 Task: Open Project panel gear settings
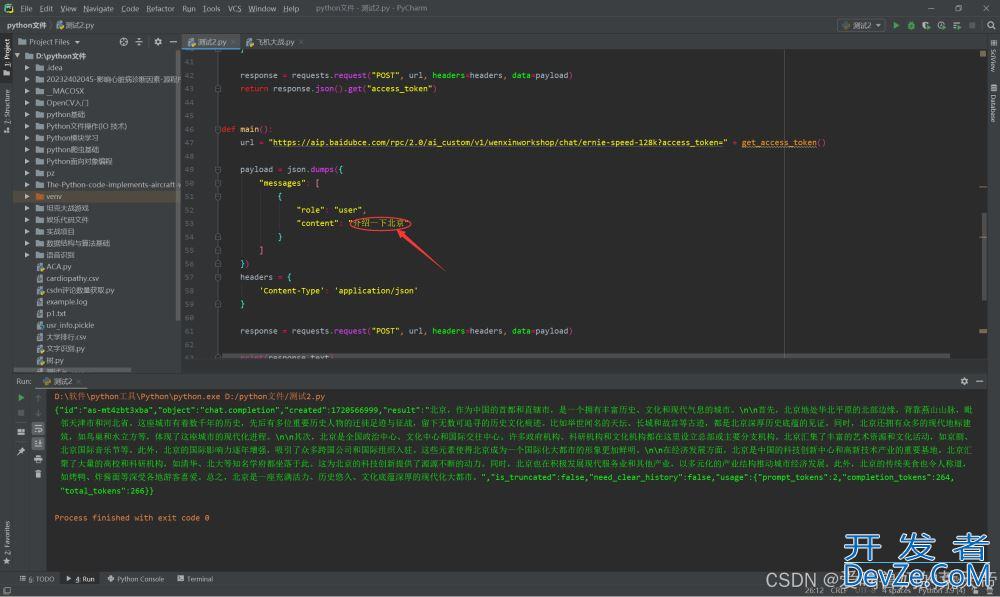pos(158,42)
